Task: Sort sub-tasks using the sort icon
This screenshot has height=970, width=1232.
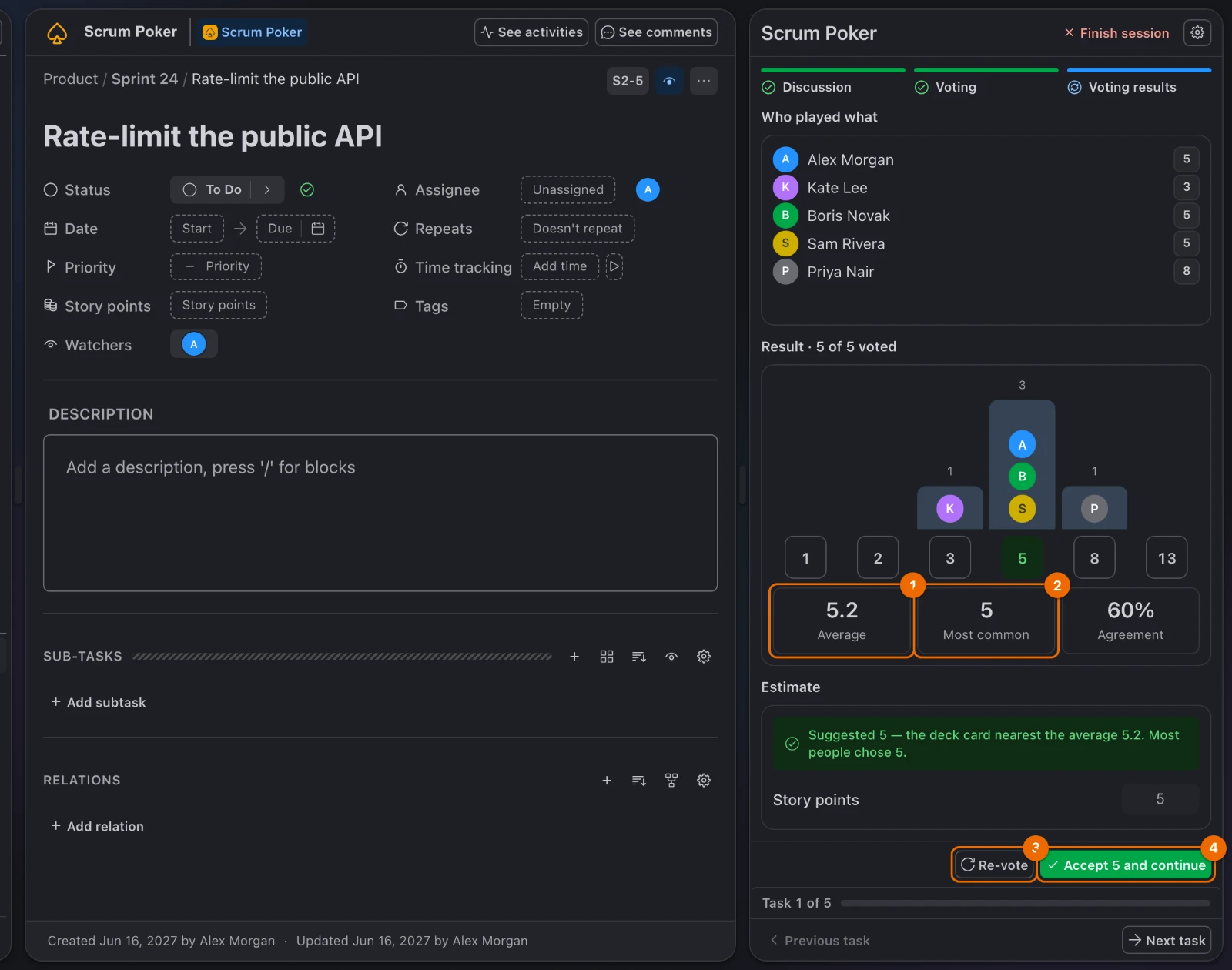Action: point(639,657)
